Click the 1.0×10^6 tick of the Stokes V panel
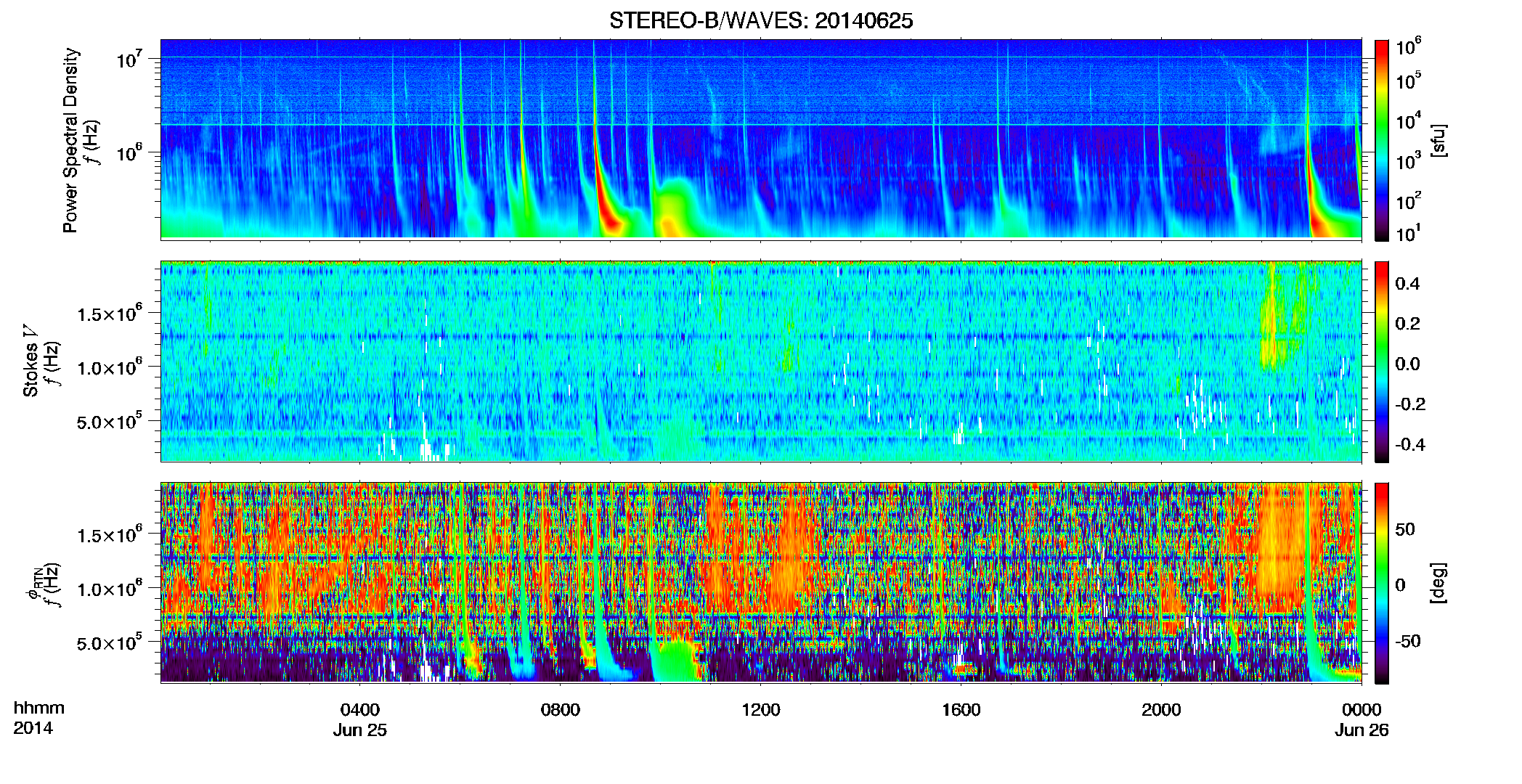1522x784 pixels. tap(110, 367)
